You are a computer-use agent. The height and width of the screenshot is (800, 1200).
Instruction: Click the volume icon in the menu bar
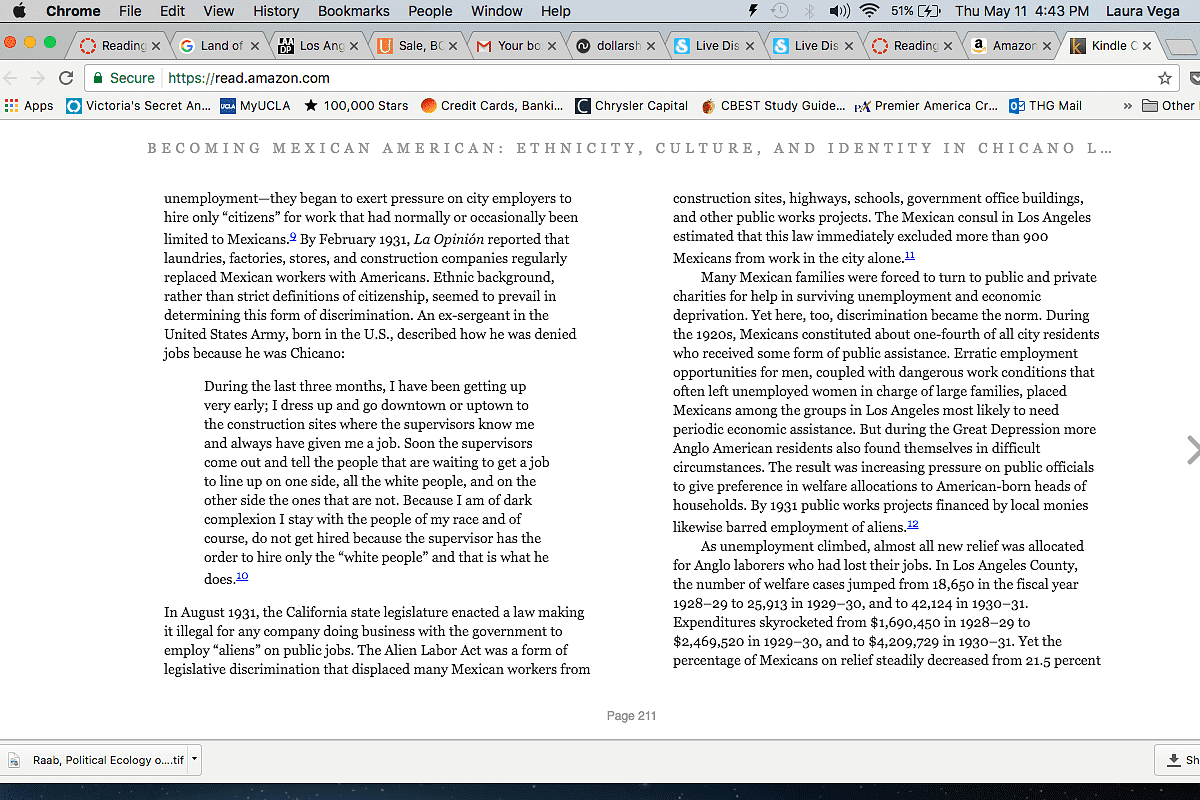(x=838, y=11)
